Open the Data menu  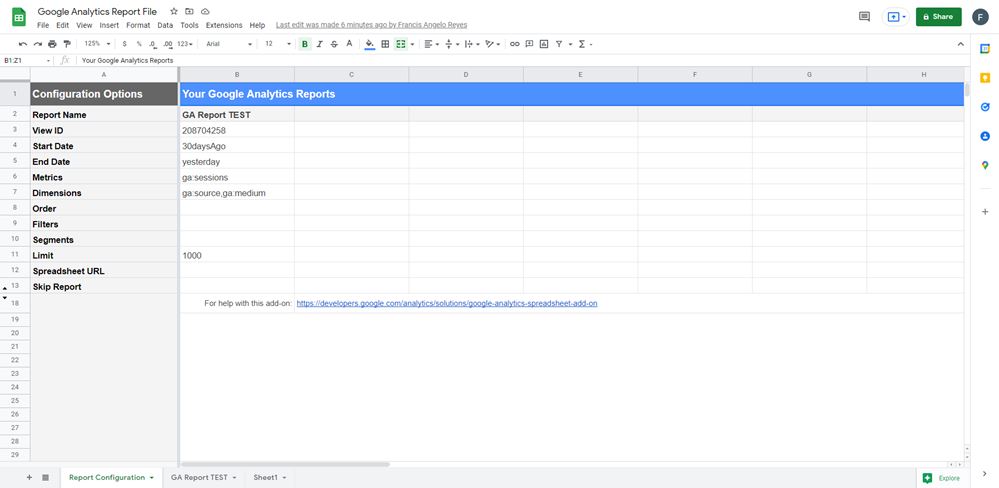[165, 25]
